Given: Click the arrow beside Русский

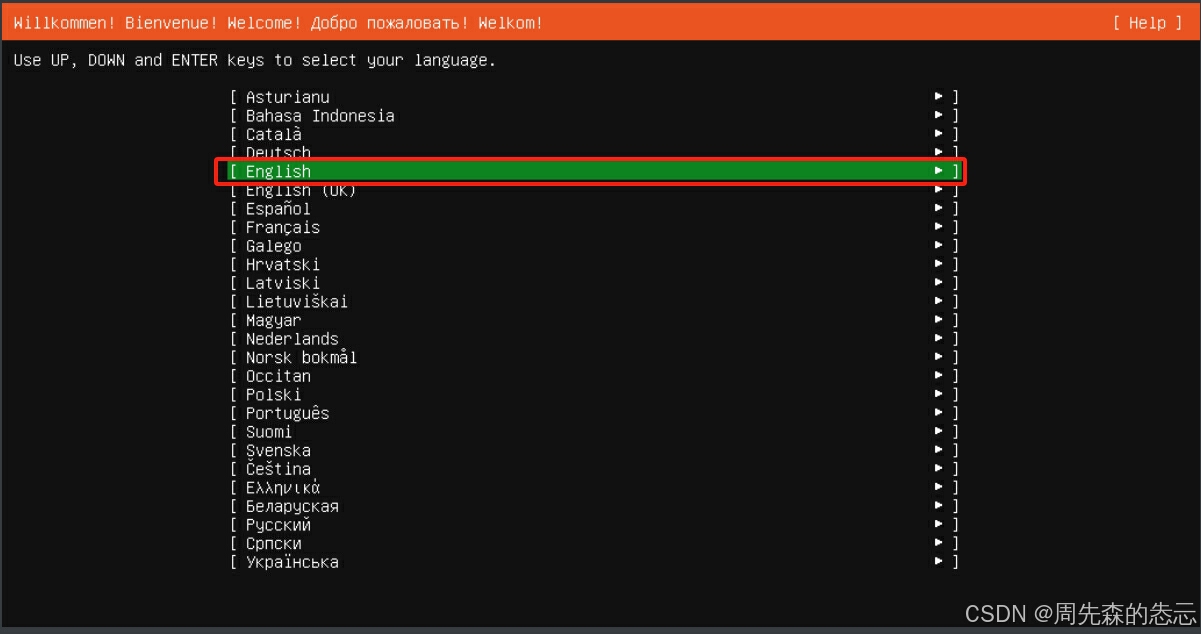Looking at the screenshot, I should [x=939, y=525].
